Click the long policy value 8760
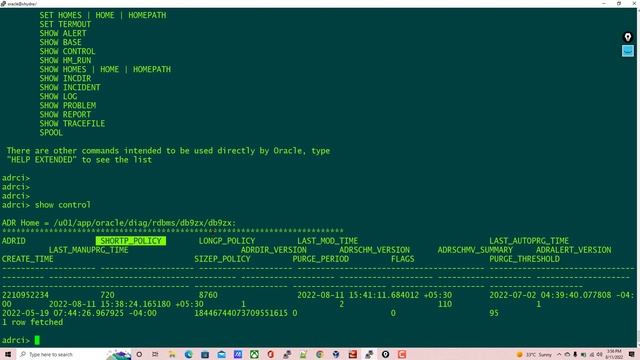Screen dimensions: 640x360 click(208, 295)
